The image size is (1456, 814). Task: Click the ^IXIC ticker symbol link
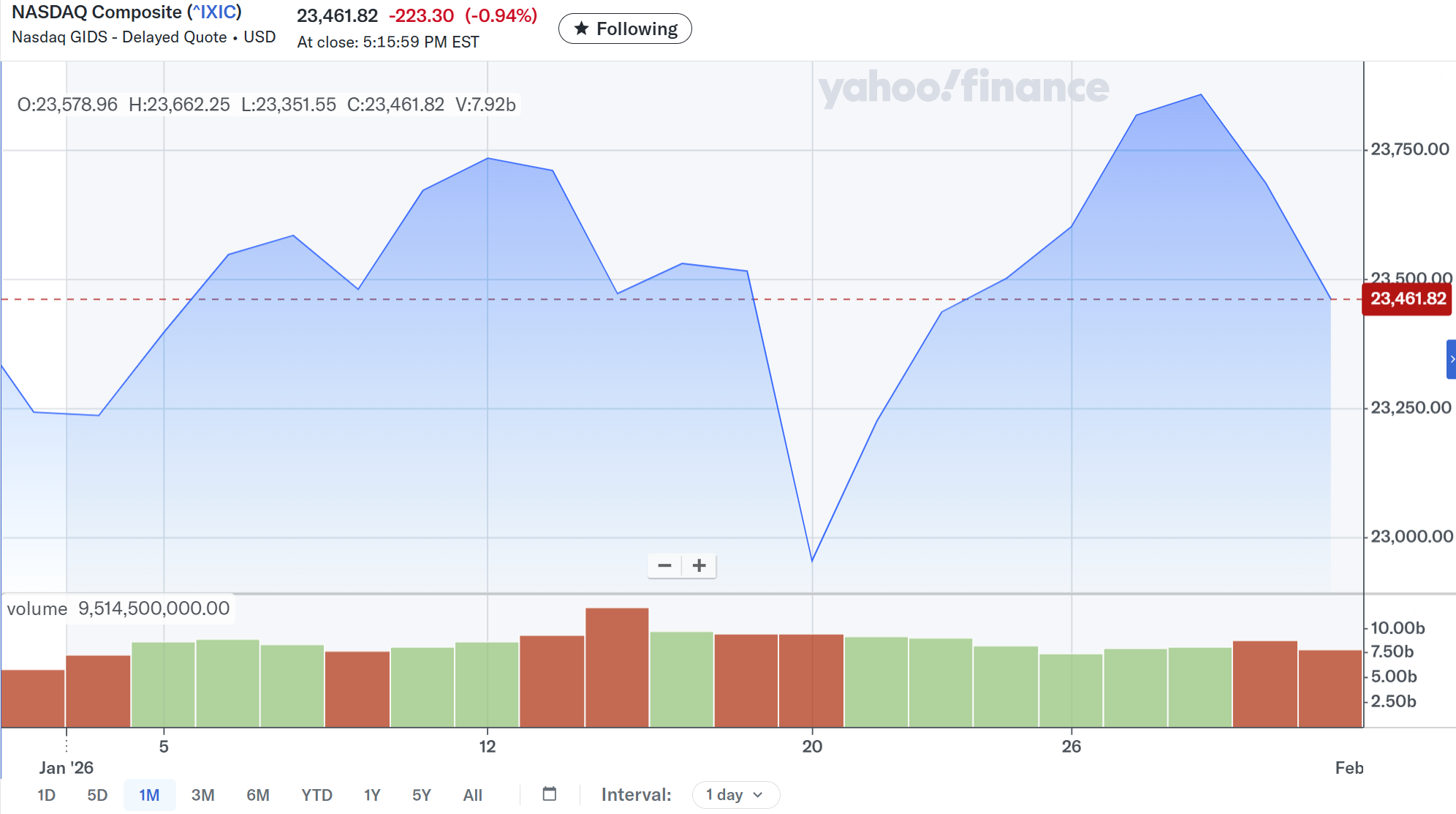(214, 12)
